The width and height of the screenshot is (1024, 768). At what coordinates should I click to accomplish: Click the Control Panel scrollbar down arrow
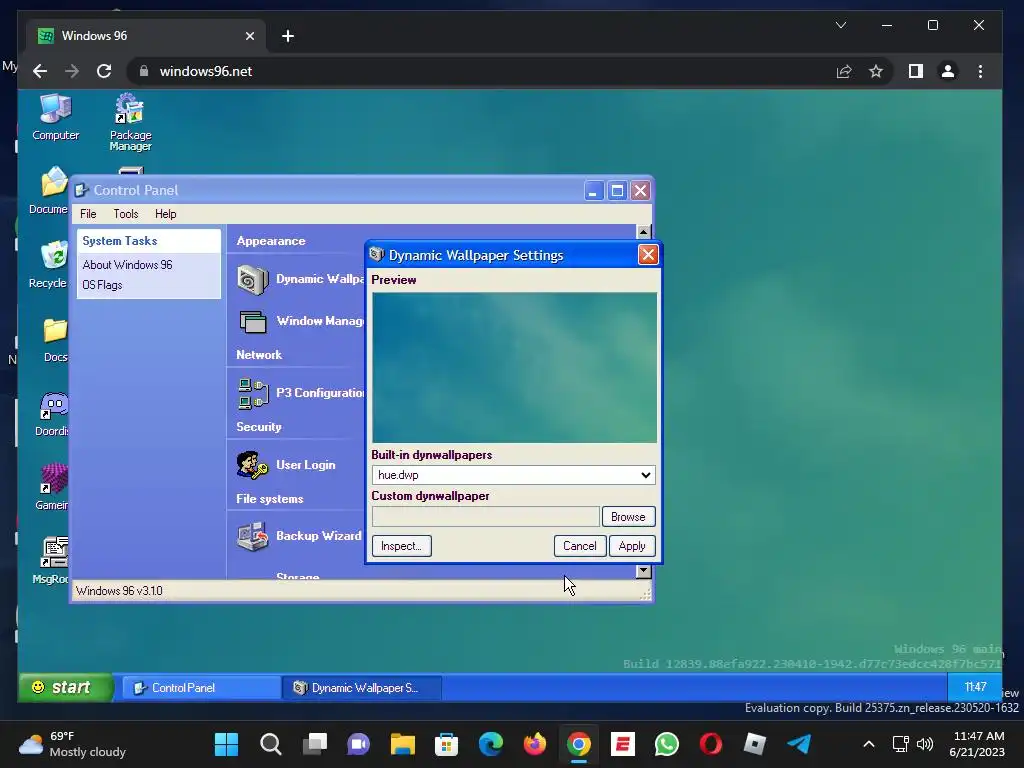tap(643, 571)
